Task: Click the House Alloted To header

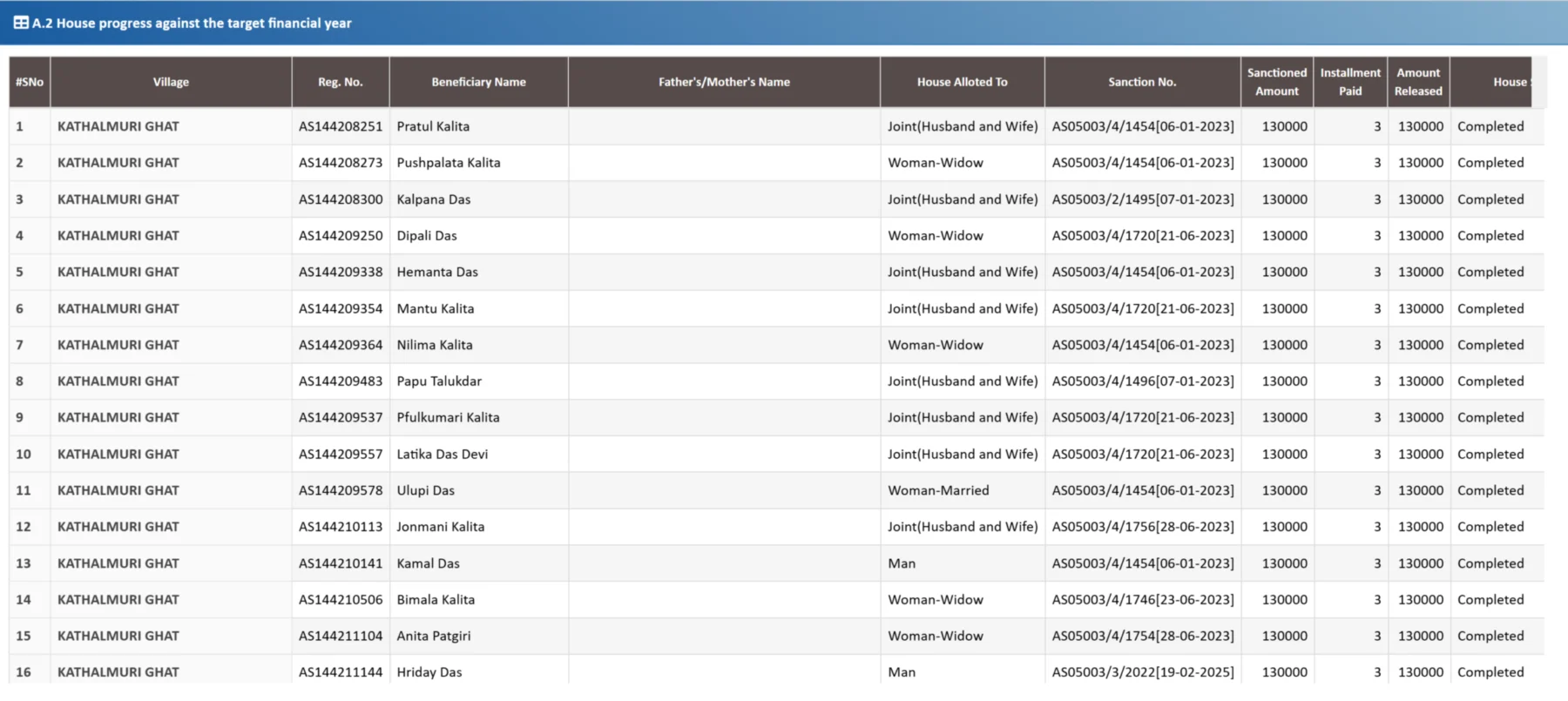Action: 963,82
